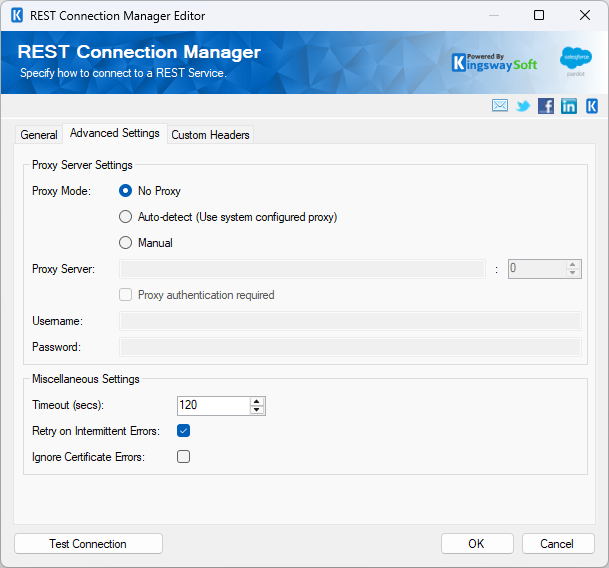Open the Custom Headers tab

coord(211,135)
